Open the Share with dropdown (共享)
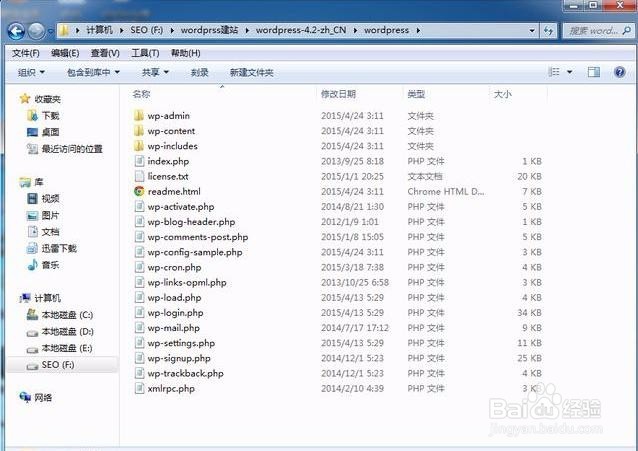The height and width of the screenshot is (451, 638). [155, 72]
